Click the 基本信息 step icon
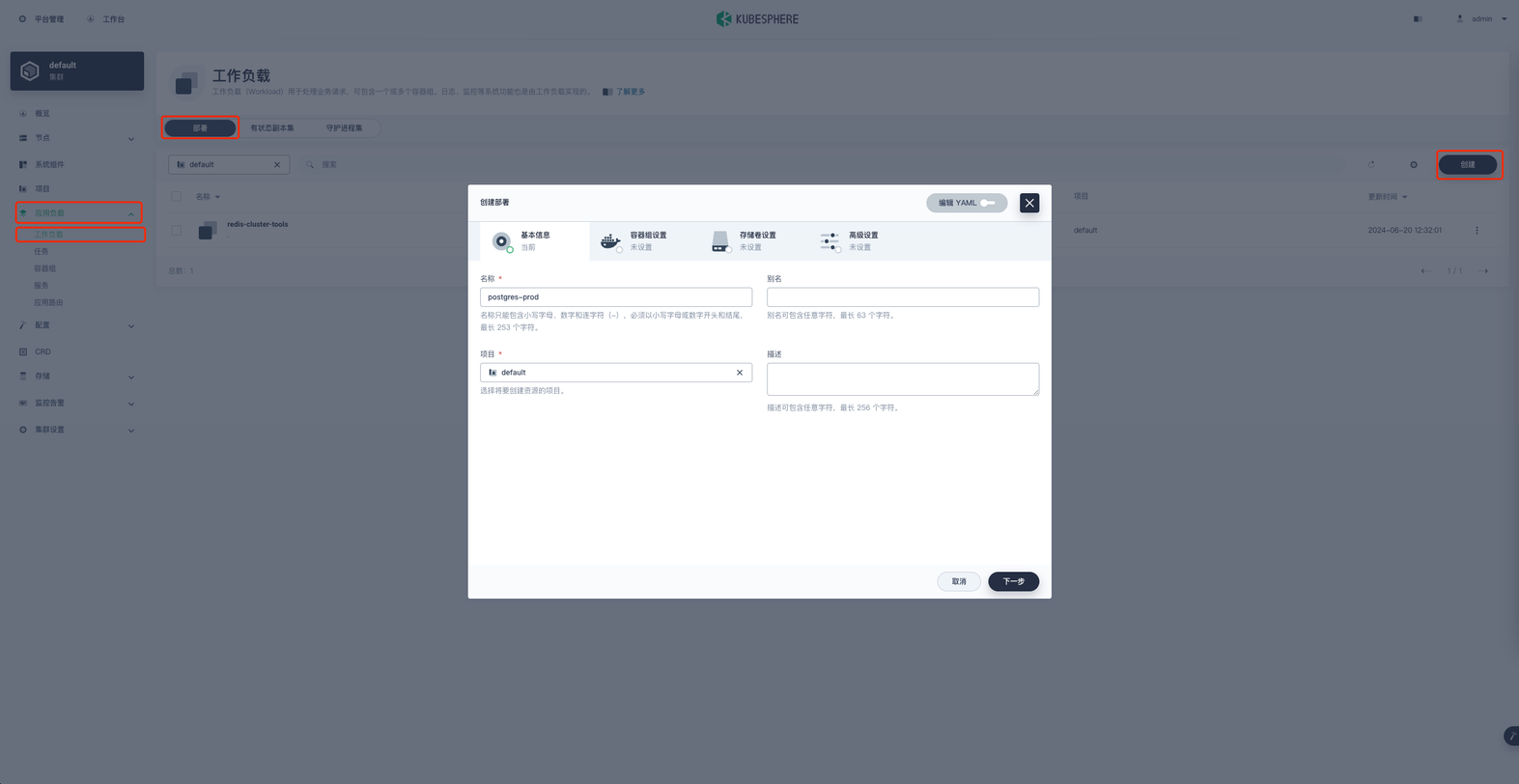Screen dimensions: 1519x784 502,241
